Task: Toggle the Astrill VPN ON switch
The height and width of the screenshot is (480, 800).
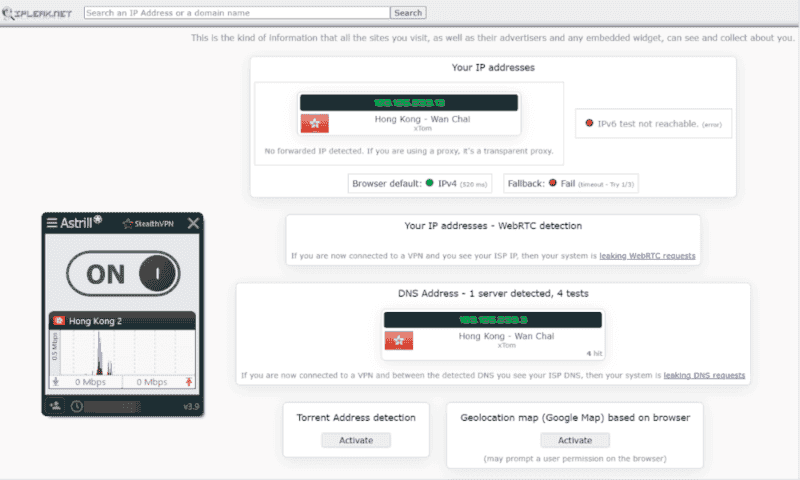Action: 123,273
